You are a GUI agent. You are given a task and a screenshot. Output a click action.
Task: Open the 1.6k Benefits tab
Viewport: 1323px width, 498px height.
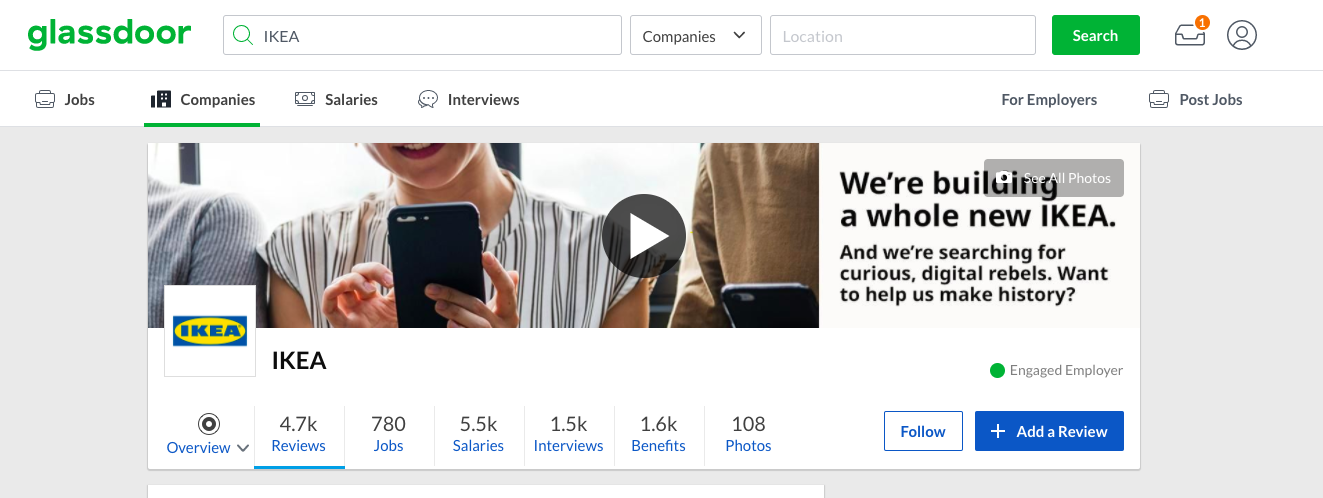click(x=659, y=434)
